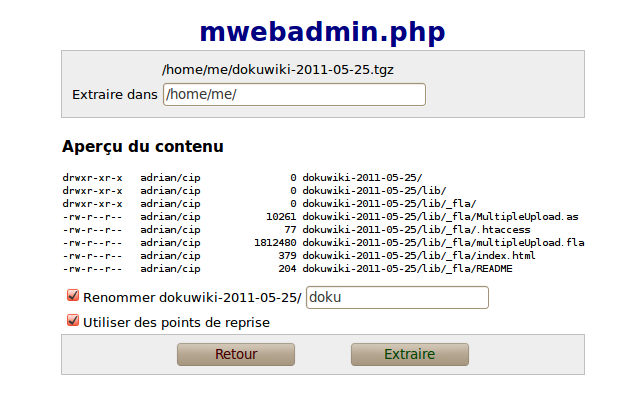Select the MultipleUpload.as file line
635x397 pixels.
pos(321,217)
